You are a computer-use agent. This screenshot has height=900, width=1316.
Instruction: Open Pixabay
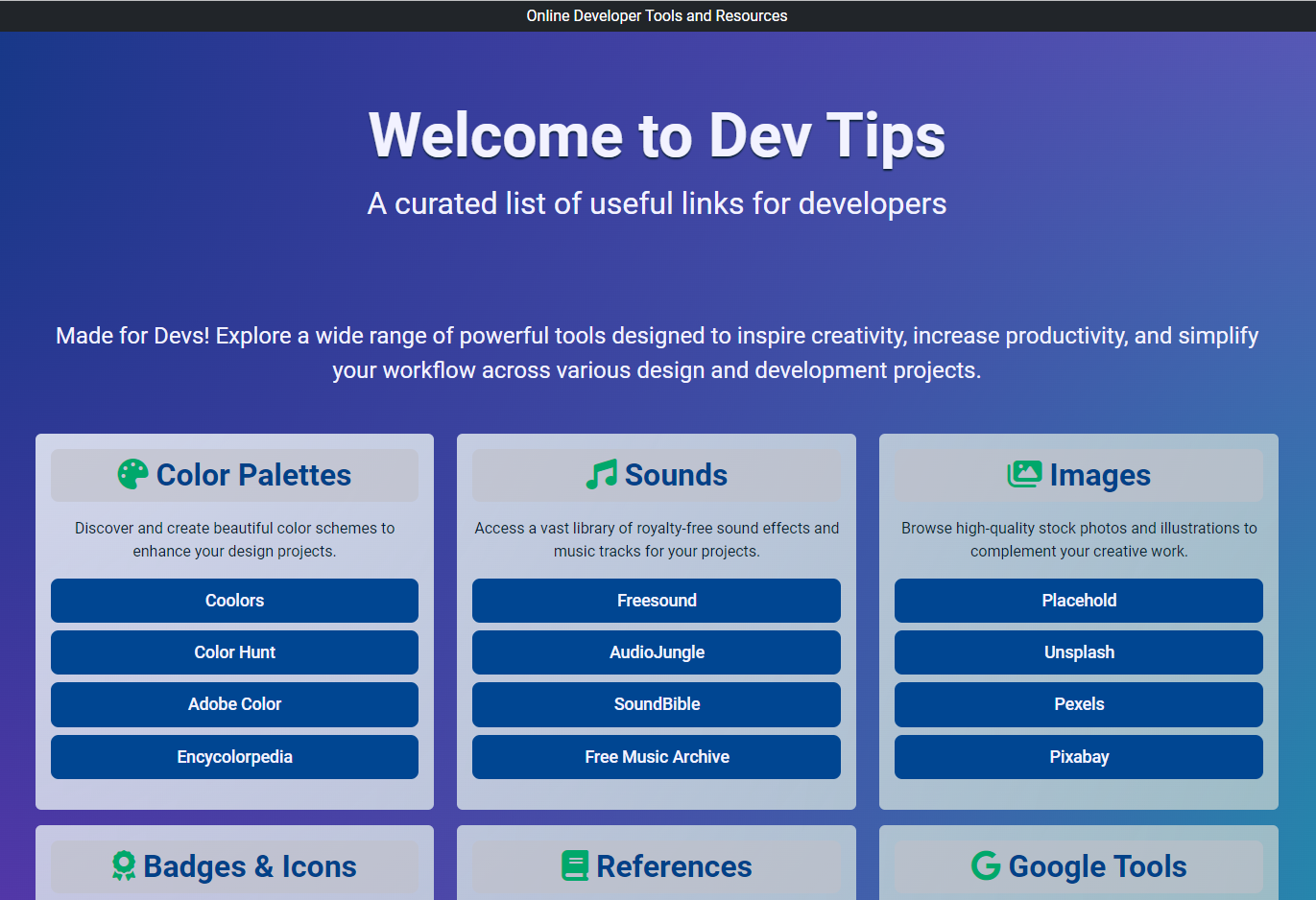pyautogui.click(x=1078, y=756)
